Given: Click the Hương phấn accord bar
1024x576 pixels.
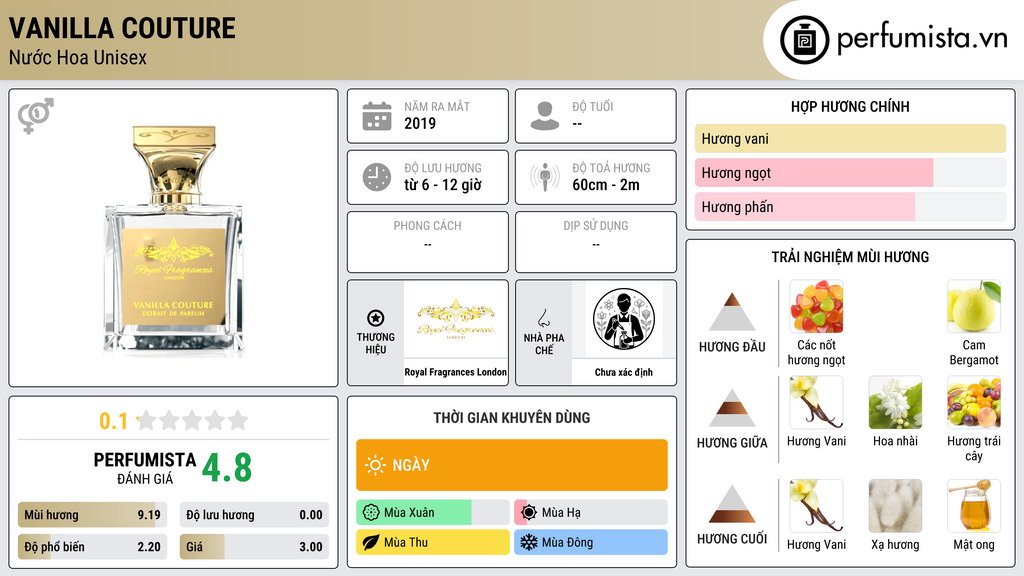Looking at the screenshot, I should (x=850, y=206).
